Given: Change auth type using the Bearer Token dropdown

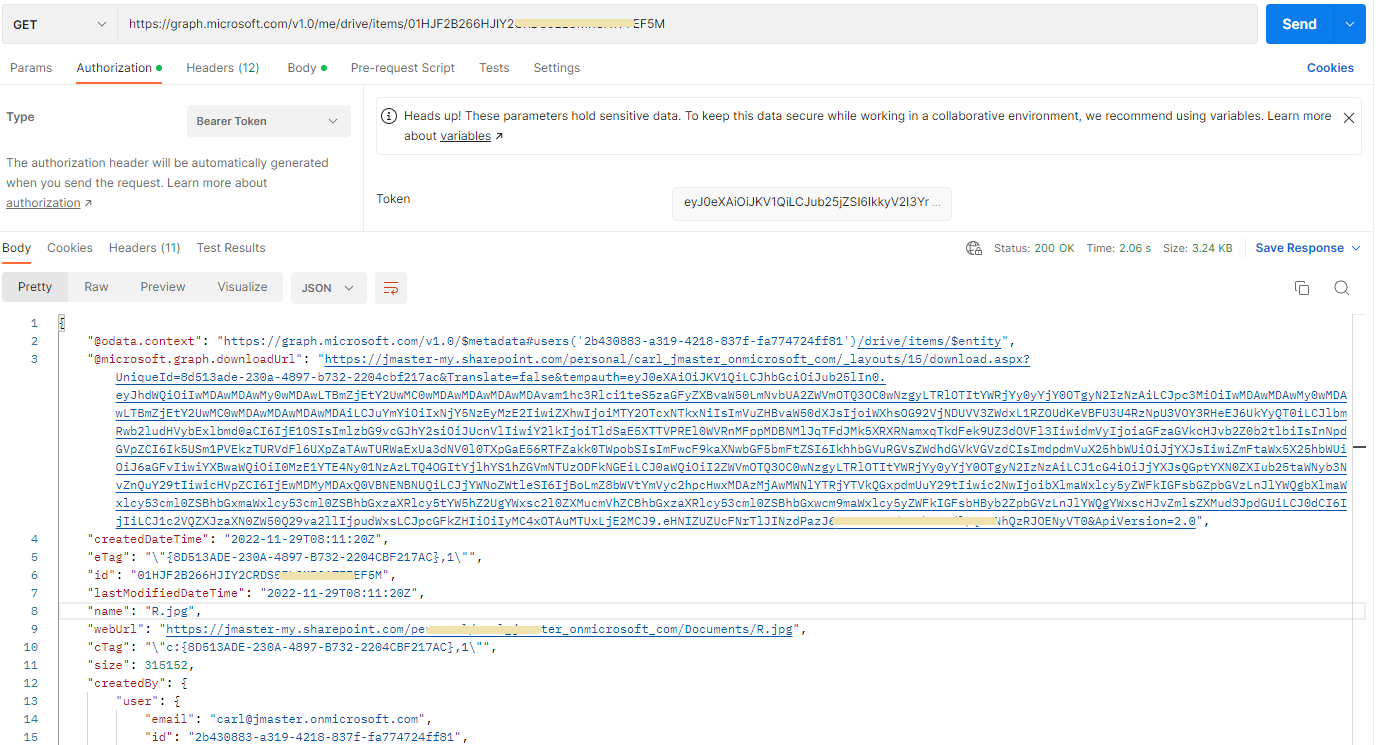Looking at the screenshot, I should coord(268,120).
